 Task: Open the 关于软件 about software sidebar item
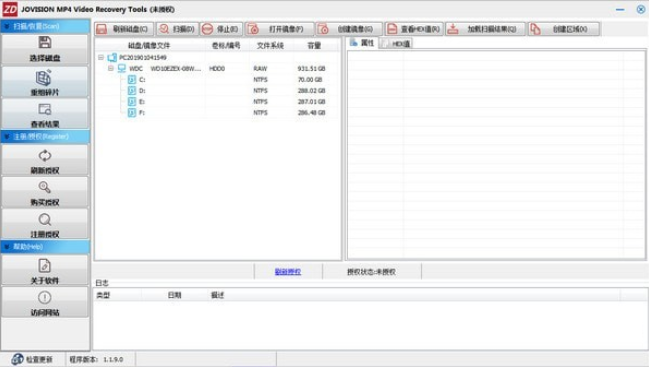[x=45, y=271]
